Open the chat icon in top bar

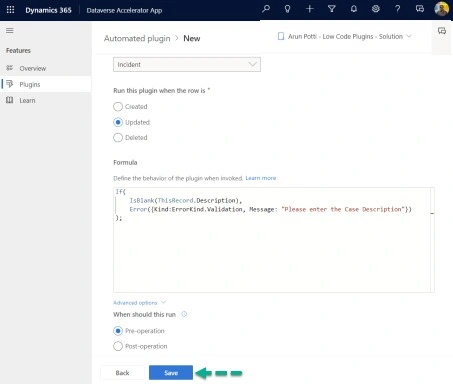420,9
